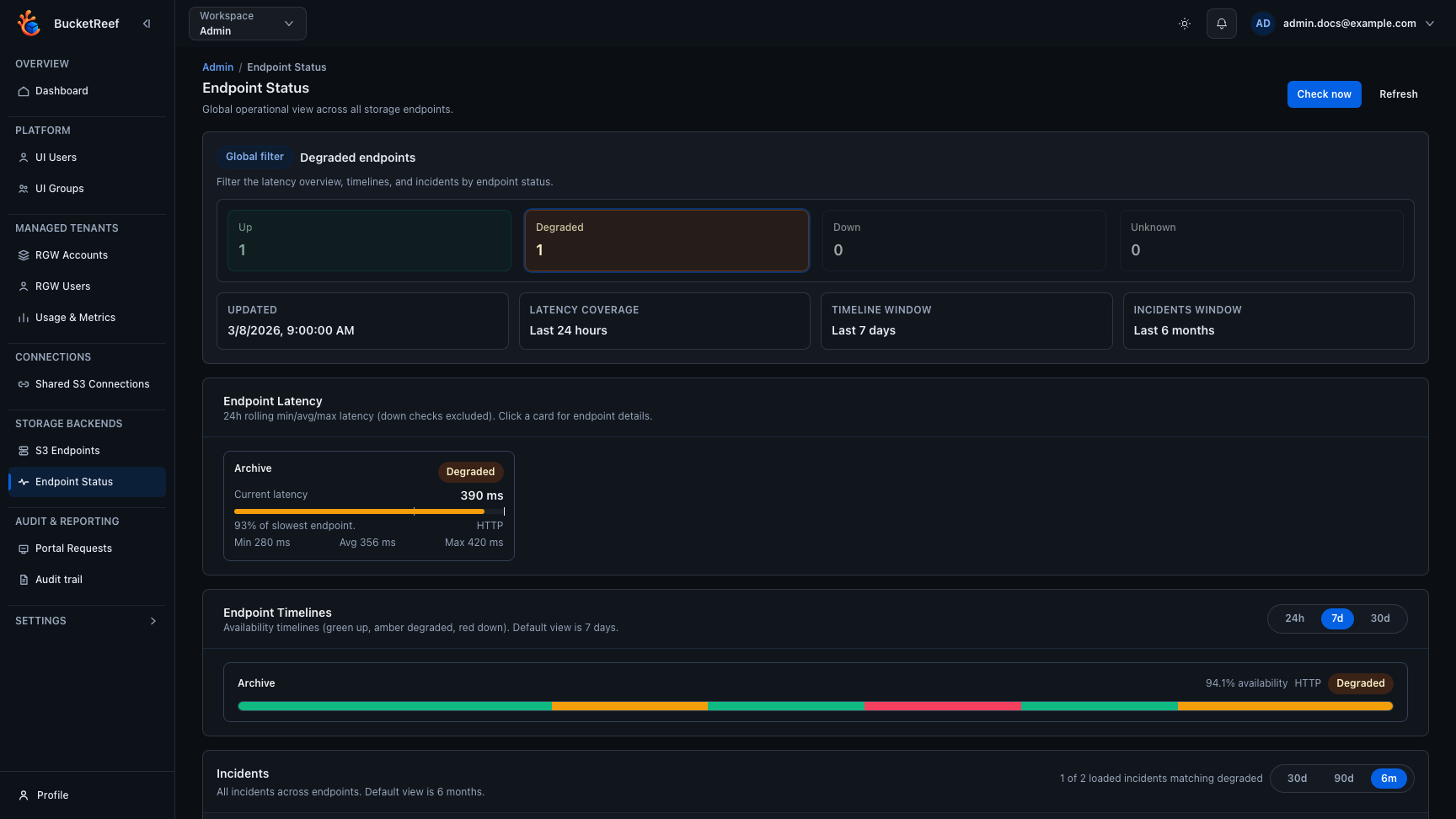Collapse the sidebar with the arrow icon
The height and width of the screenshot is (819, 1456).
(147, 24)
